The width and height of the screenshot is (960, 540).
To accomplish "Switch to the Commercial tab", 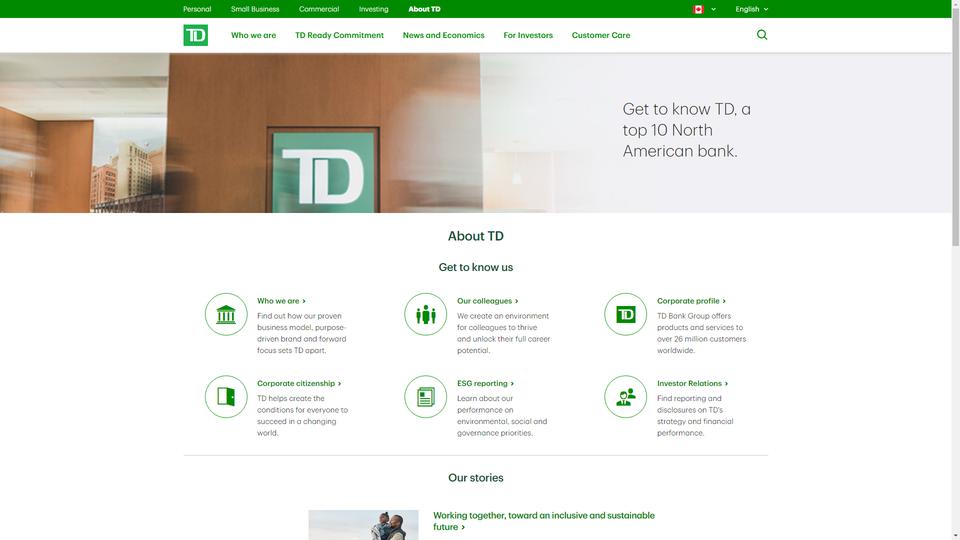I will (x=319, y=9).
